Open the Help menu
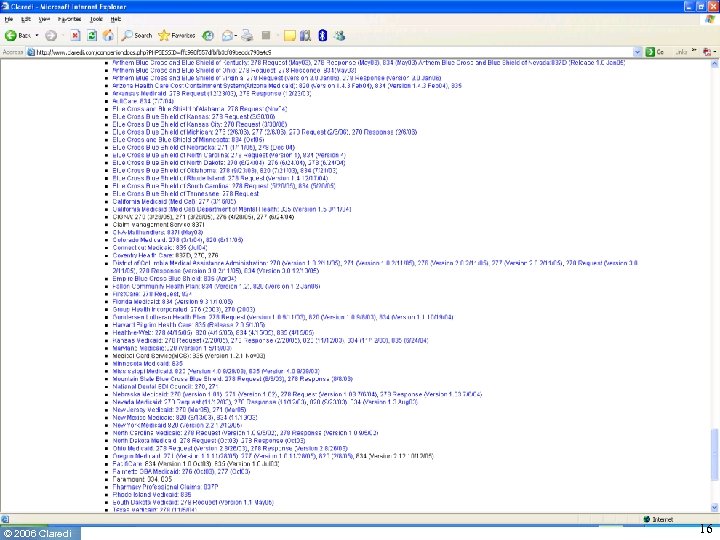 pyautogui.click(x=116, y=19)
